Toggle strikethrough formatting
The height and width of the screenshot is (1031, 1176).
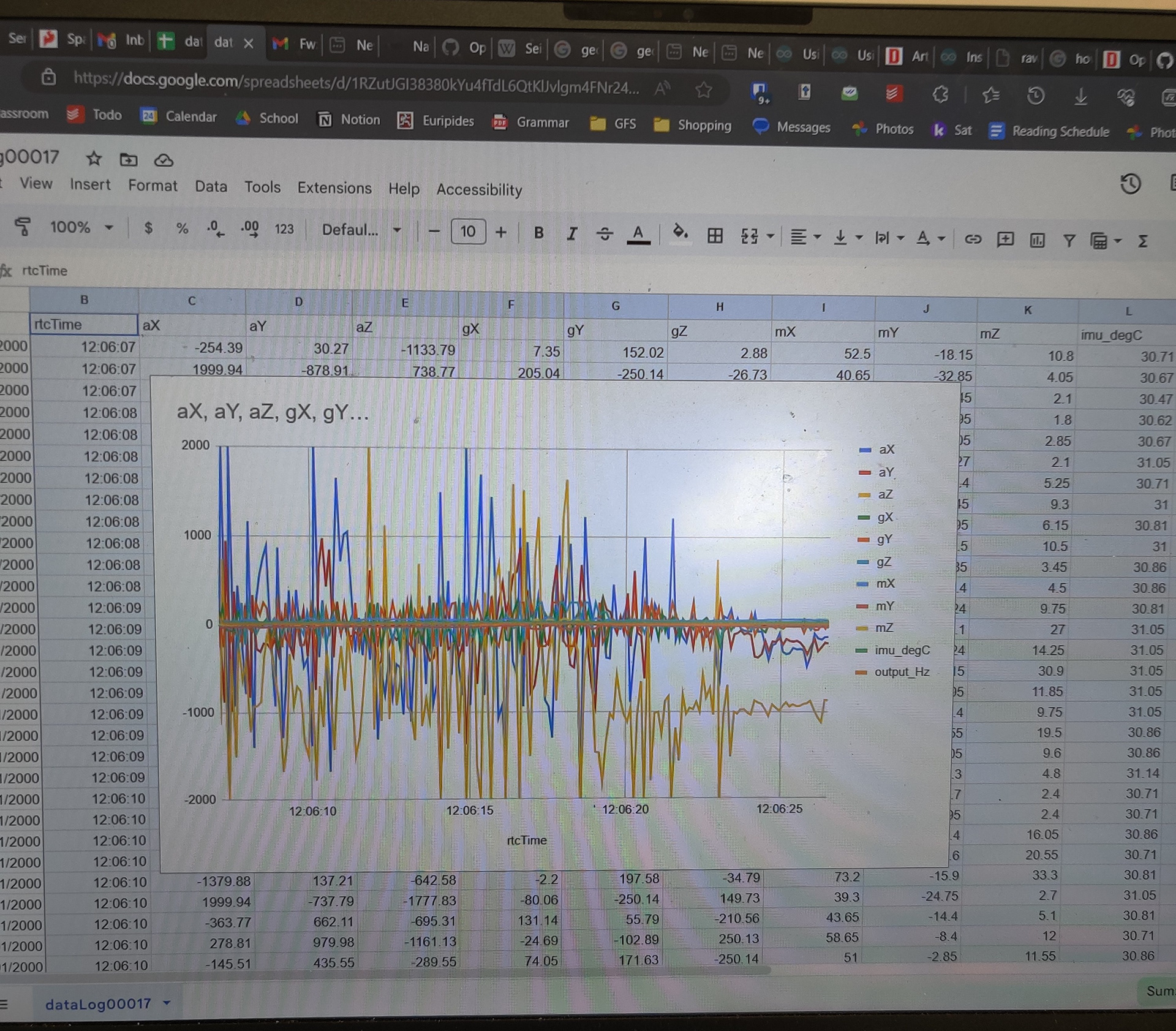605,234
